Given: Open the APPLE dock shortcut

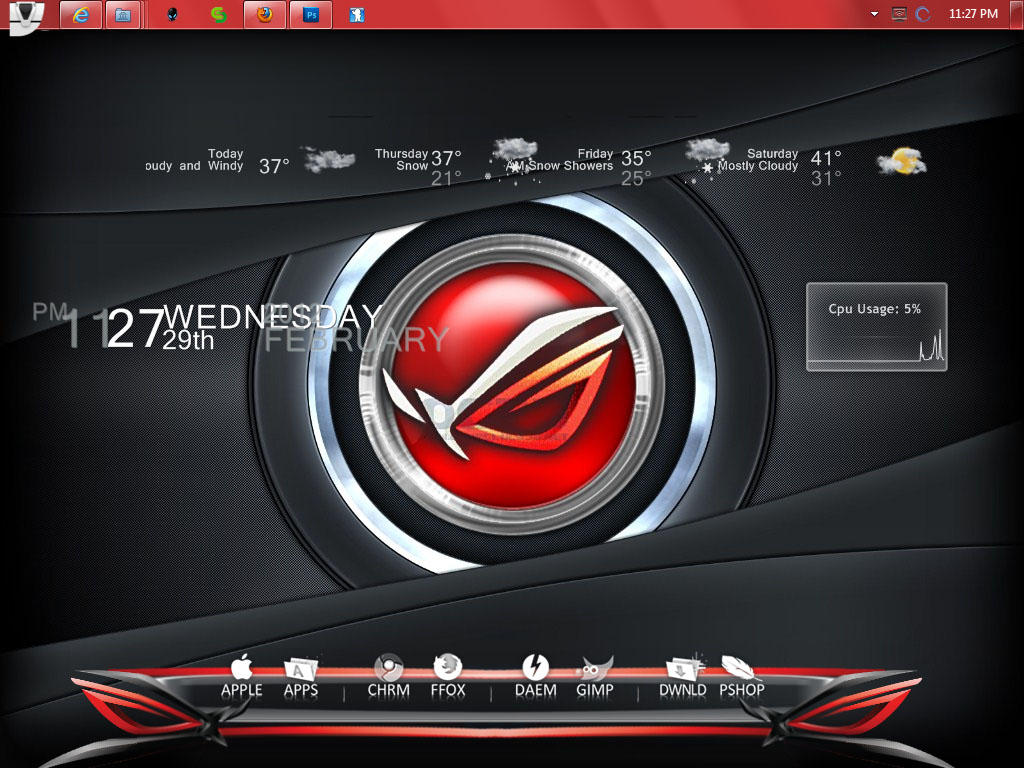Looking at the screenshot, I should click(x=242, y=676).
